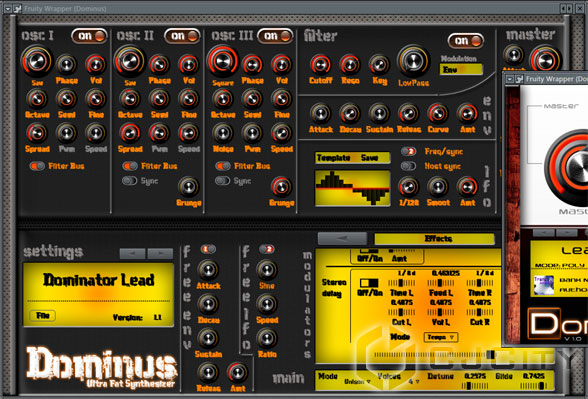
Task: Enable OSC III Sync switch
Action: 222,181
